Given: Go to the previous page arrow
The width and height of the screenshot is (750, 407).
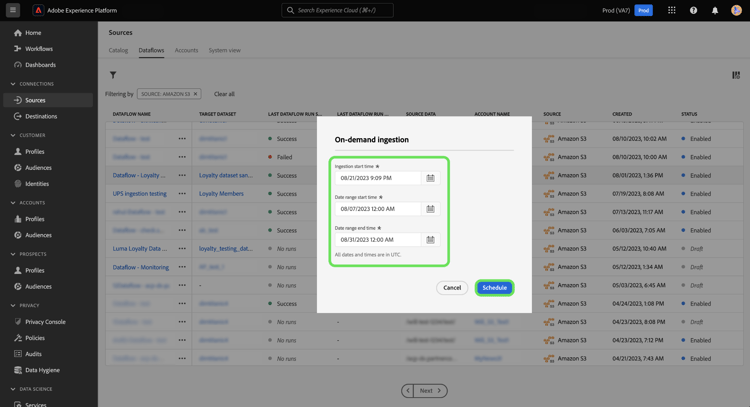Looking at the screenshot, I should (x=408, y=391).
